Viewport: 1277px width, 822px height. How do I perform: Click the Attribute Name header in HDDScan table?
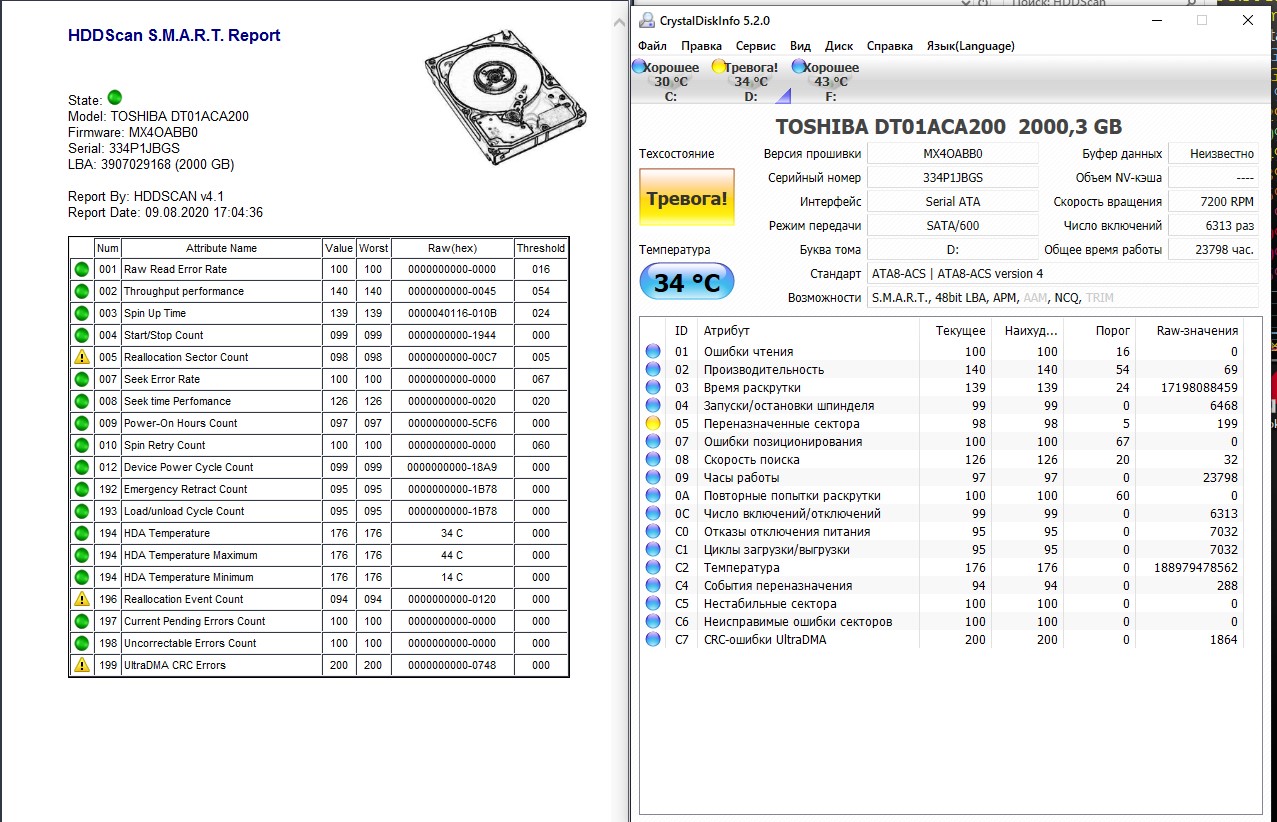click(221, 248)
